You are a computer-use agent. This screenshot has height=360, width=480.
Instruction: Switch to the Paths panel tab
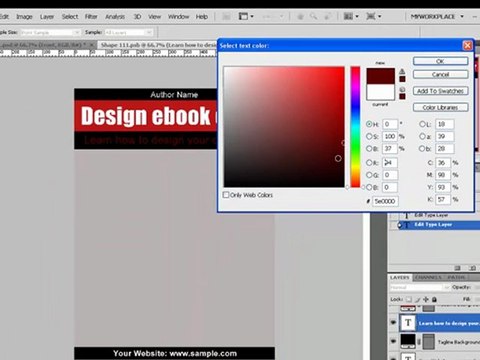click(456, 277)
